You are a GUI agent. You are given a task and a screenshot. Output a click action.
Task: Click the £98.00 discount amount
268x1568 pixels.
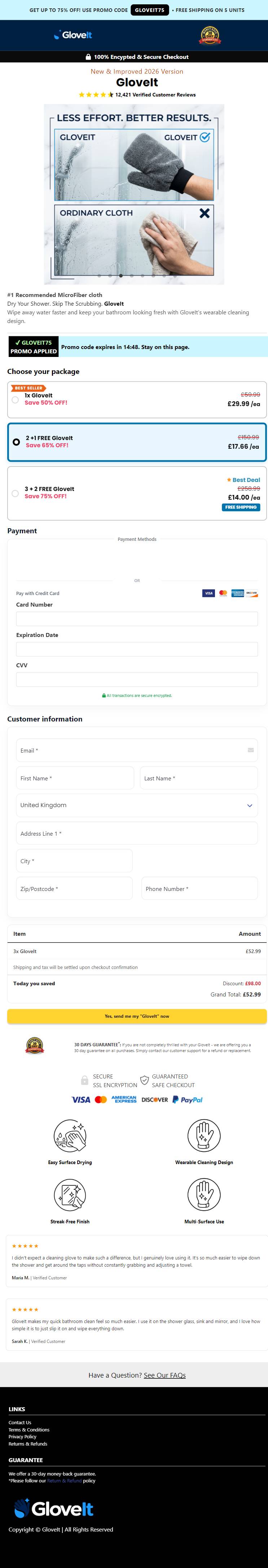point(253,983)
